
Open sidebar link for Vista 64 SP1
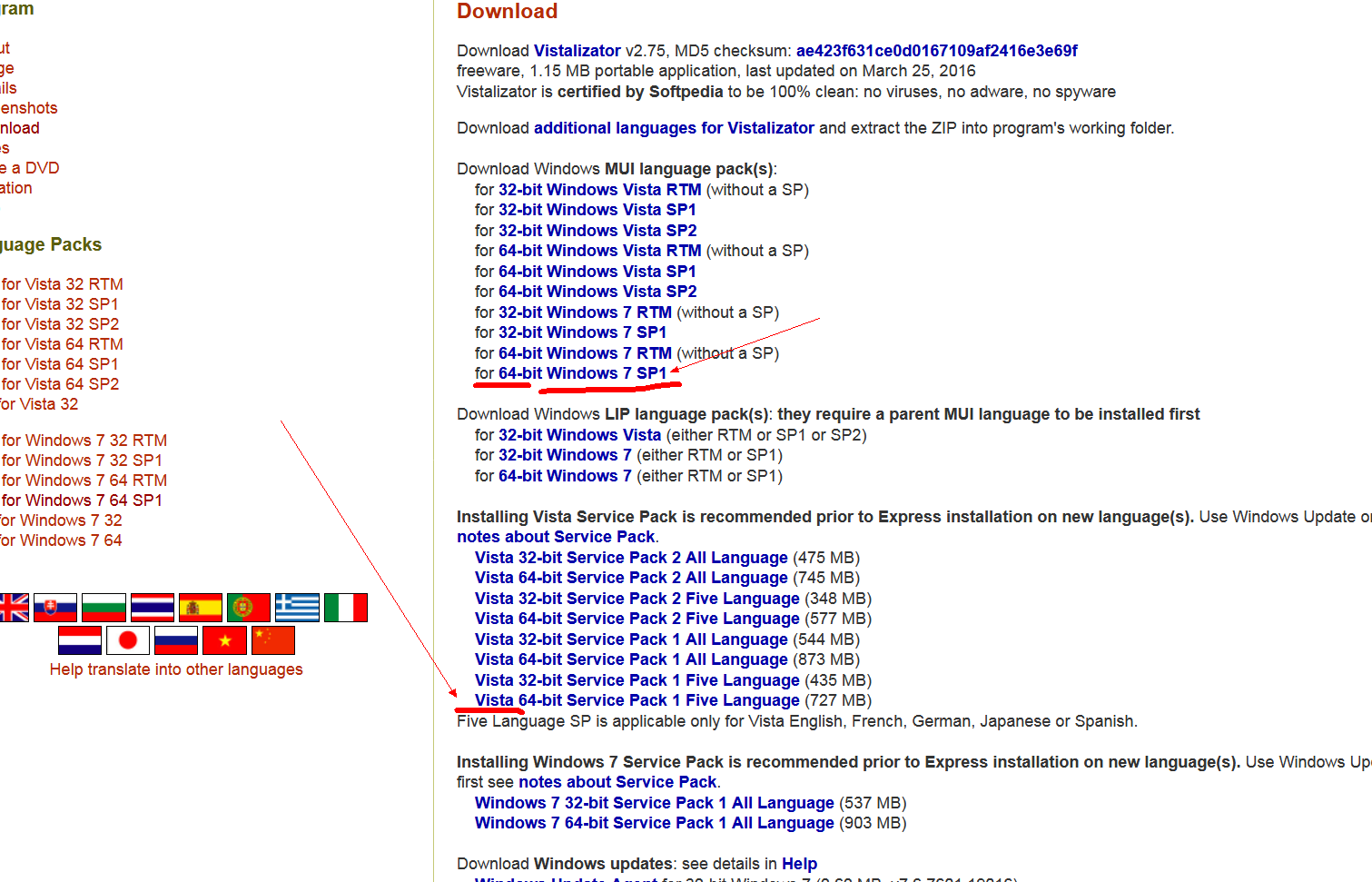coord(60,364)
